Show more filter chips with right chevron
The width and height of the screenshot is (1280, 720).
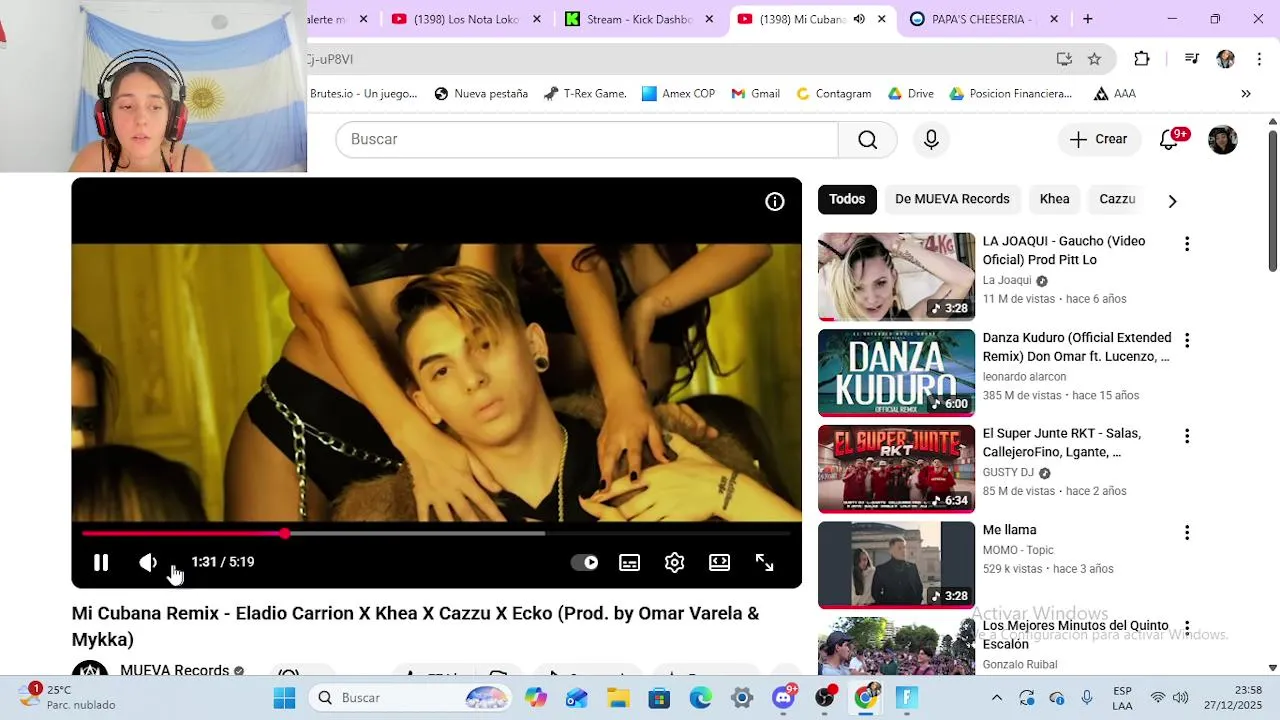coord(1172,200)
